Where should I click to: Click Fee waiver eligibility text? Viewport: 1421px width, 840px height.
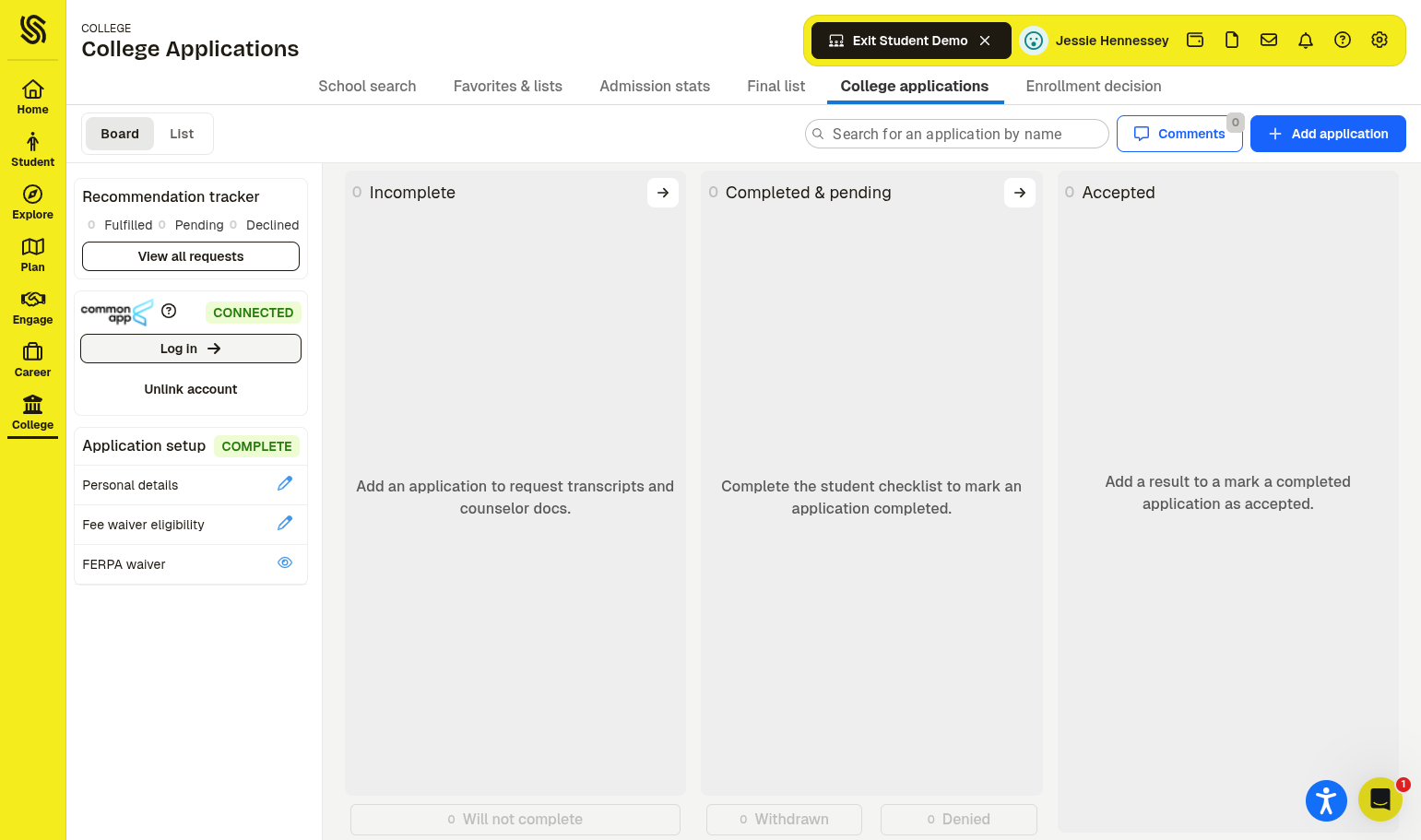(143, 525)
